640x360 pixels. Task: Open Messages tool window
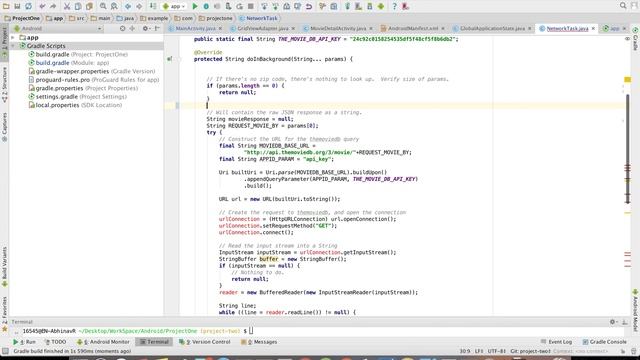tap(259, 342)
